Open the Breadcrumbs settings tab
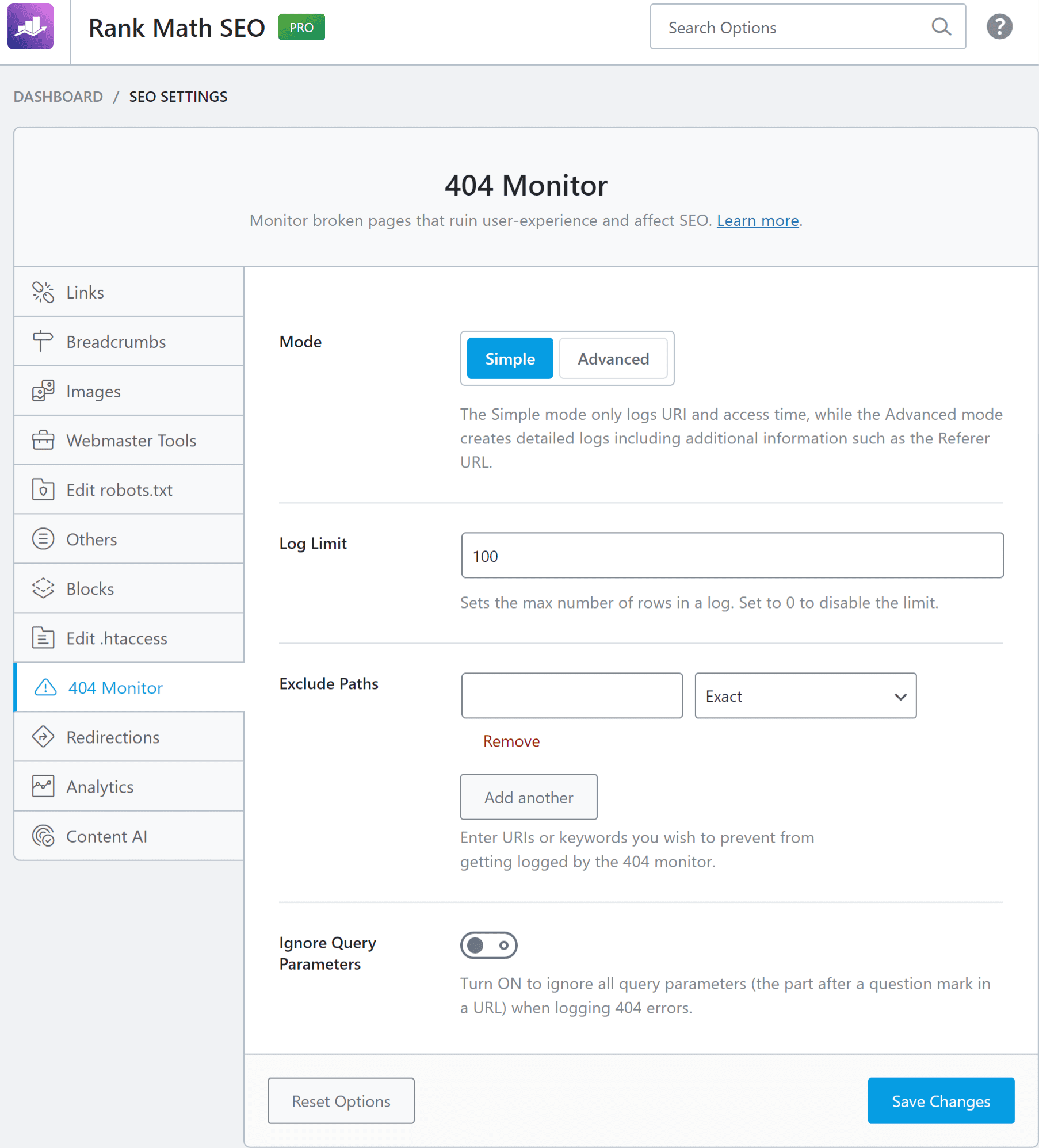The height and width of the screenshot is (1148, 1039). click(x=129, y=342)
